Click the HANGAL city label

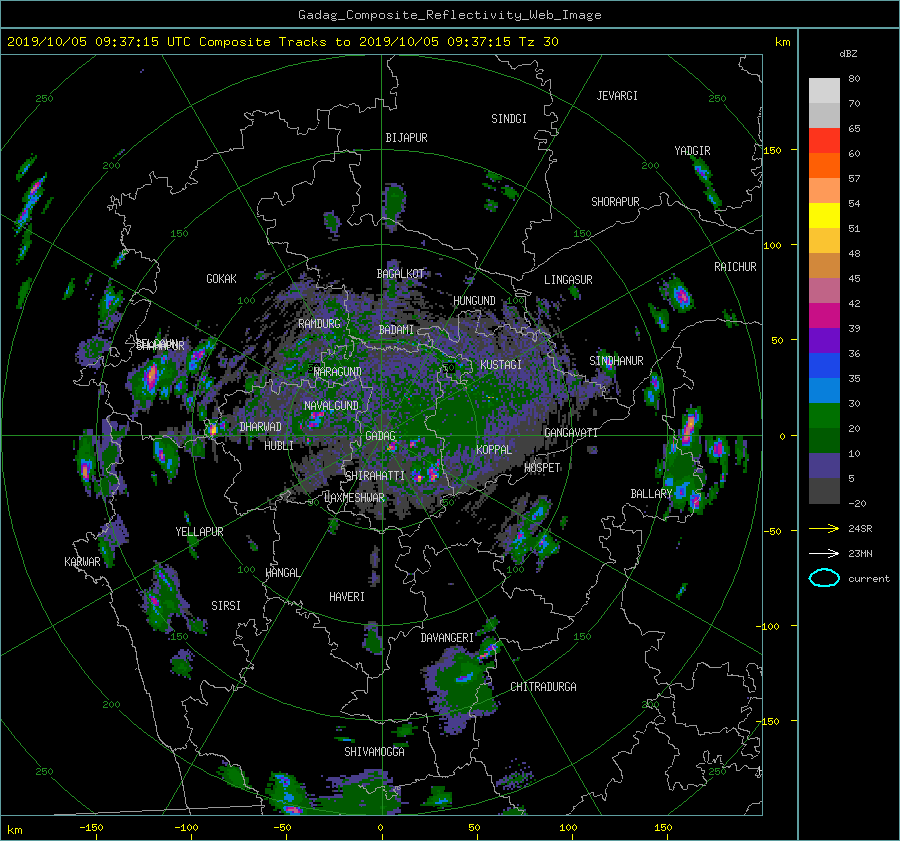coord(282,573)
